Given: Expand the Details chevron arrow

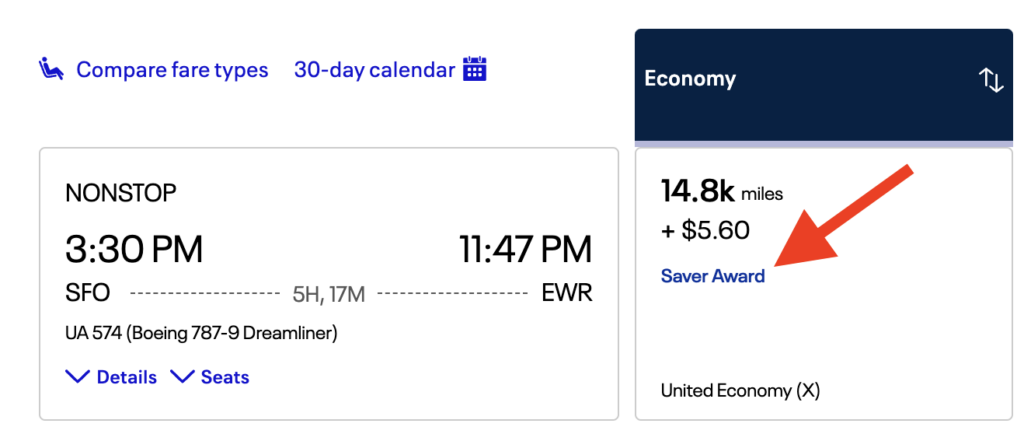Looking at the screenshot, I should (77, 377).
